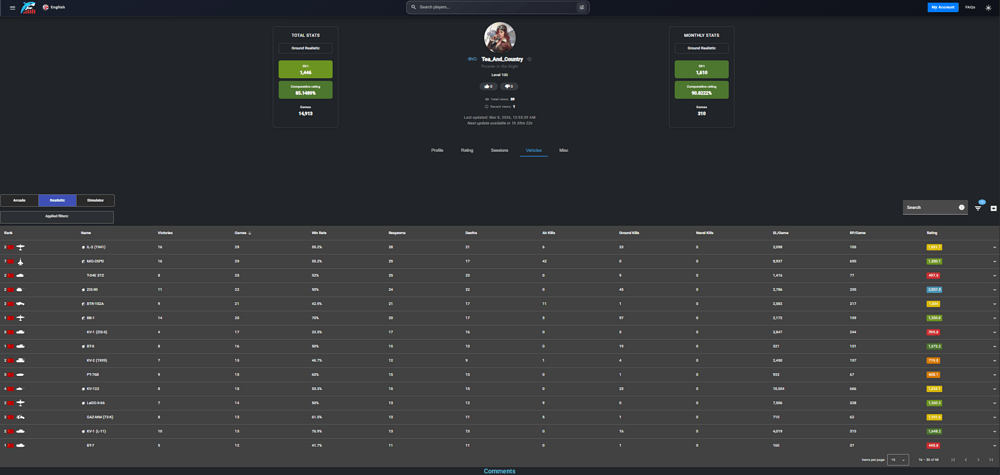Screen dimensions: 1000x475
Task: Jump to the last page arrow
Action: 991,460
